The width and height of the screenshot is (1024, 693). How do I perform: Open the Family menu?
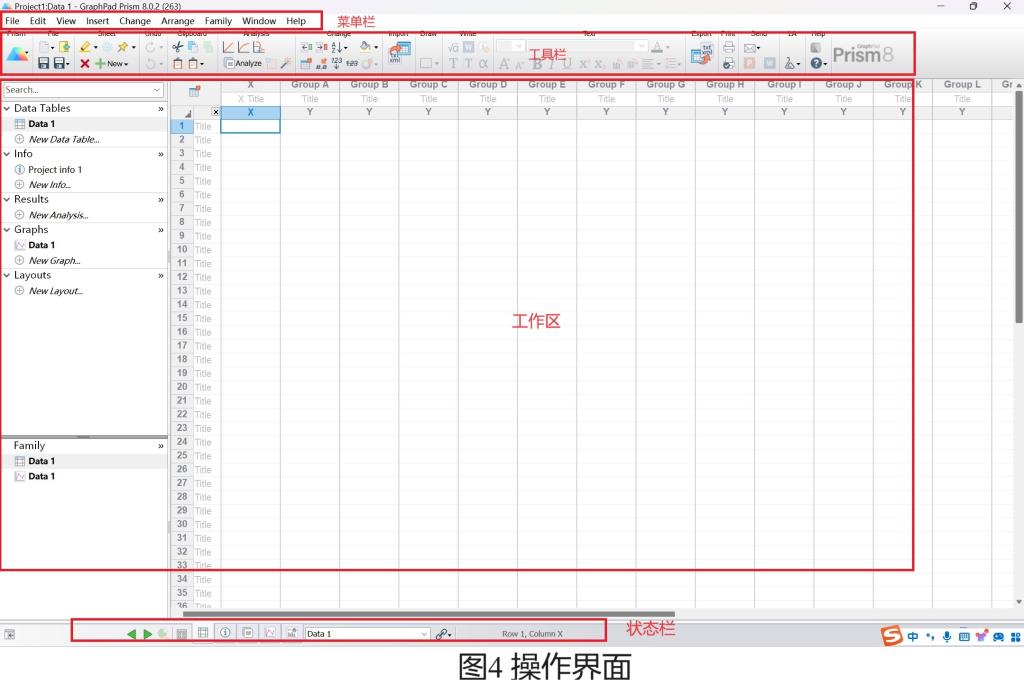tap(217, 20)
